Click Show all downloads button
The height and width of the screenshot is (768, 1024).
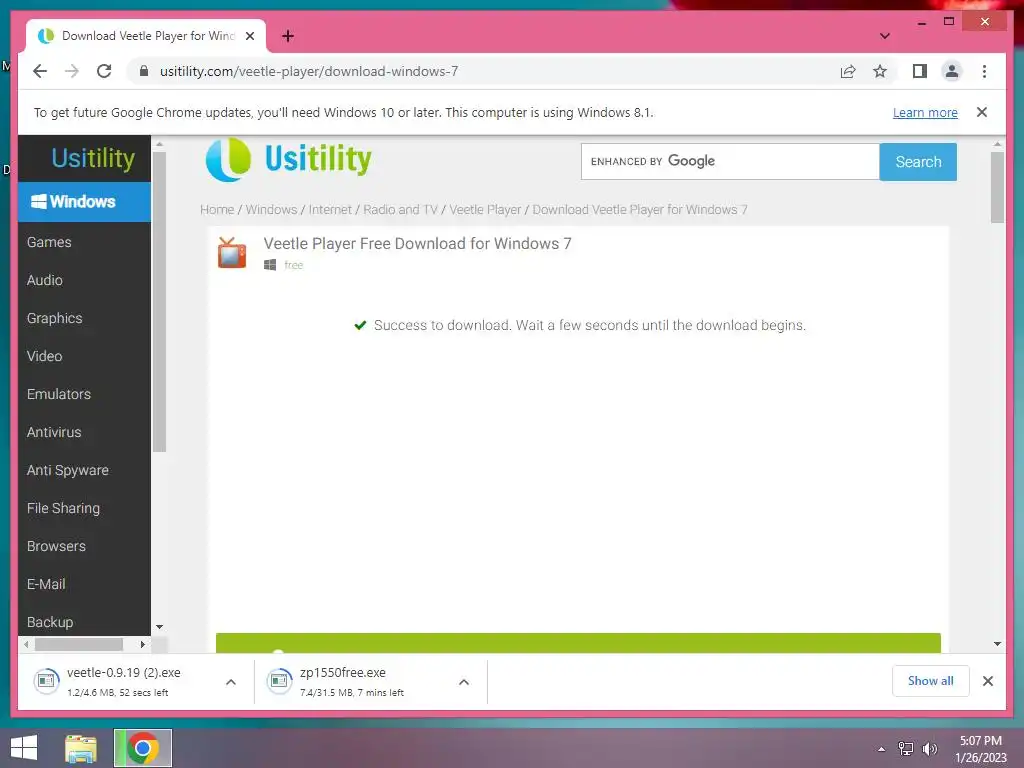pos(930,681)
